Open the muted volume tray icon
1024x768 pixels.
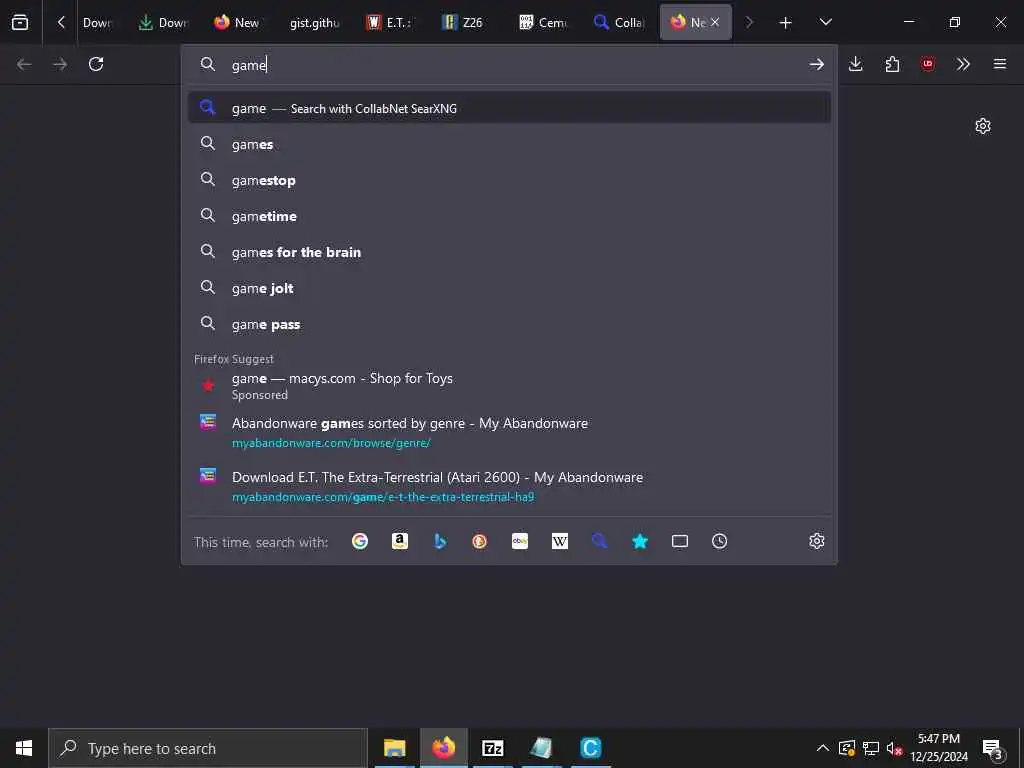[895, 748]
